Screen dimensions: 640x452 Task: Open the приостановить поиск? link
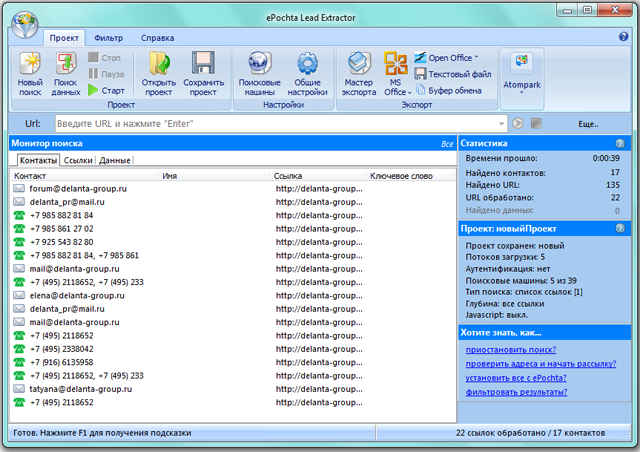pyautogui.click(x=511, y=350)
